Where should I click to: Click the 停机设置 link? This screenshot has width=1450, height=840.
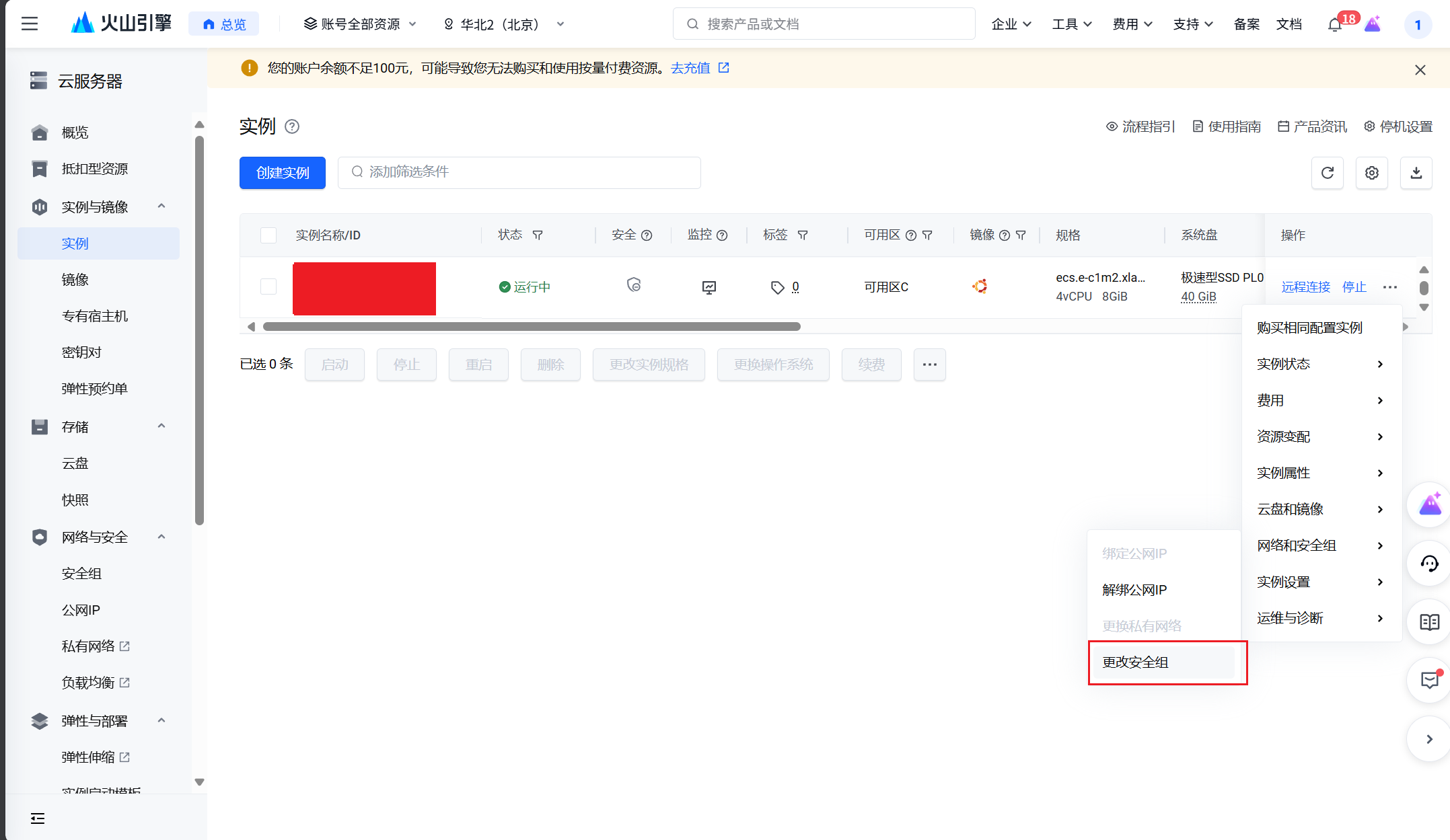(x=1398, y=126)
